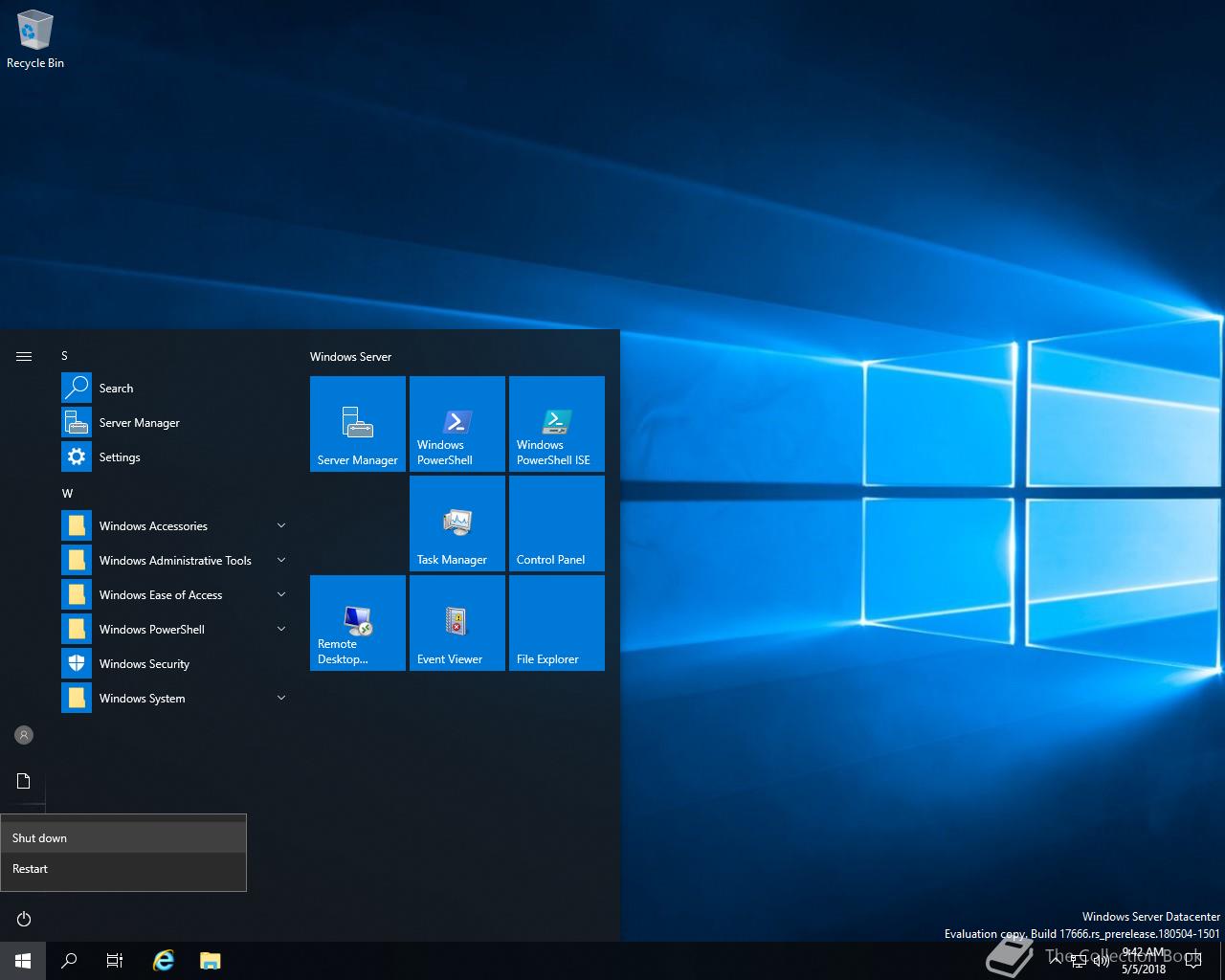Screen dimensions: 1225x980
Task: Click the letter S section header
Action: tap(65, 355)
